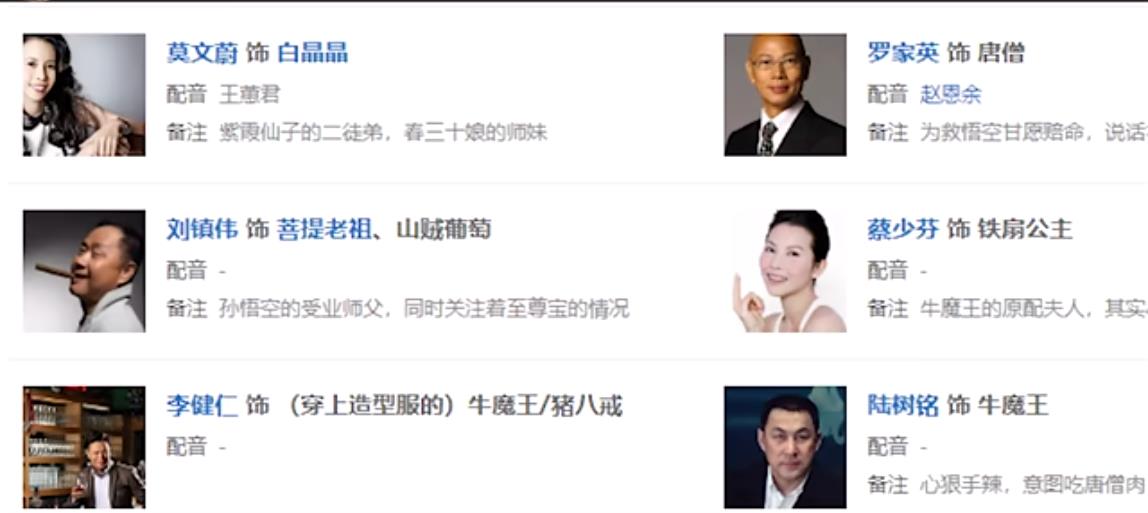The width and height of the screenshot is (1148, 513).
Task: Click the 白晶晶 character link
Action: pos(313,53)
